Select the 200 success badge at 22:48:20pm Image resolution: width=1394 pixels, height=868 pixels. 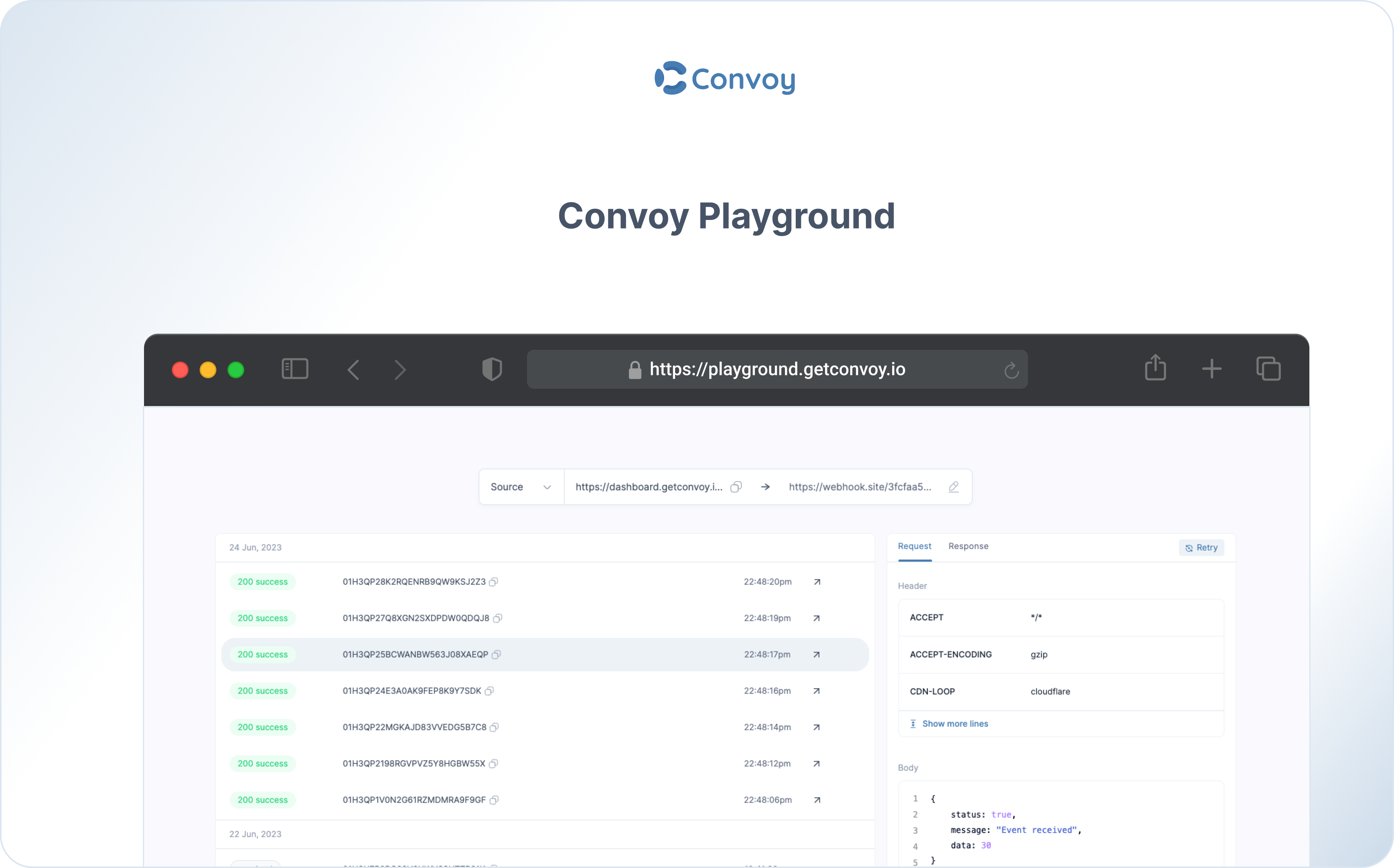point(262,582)
